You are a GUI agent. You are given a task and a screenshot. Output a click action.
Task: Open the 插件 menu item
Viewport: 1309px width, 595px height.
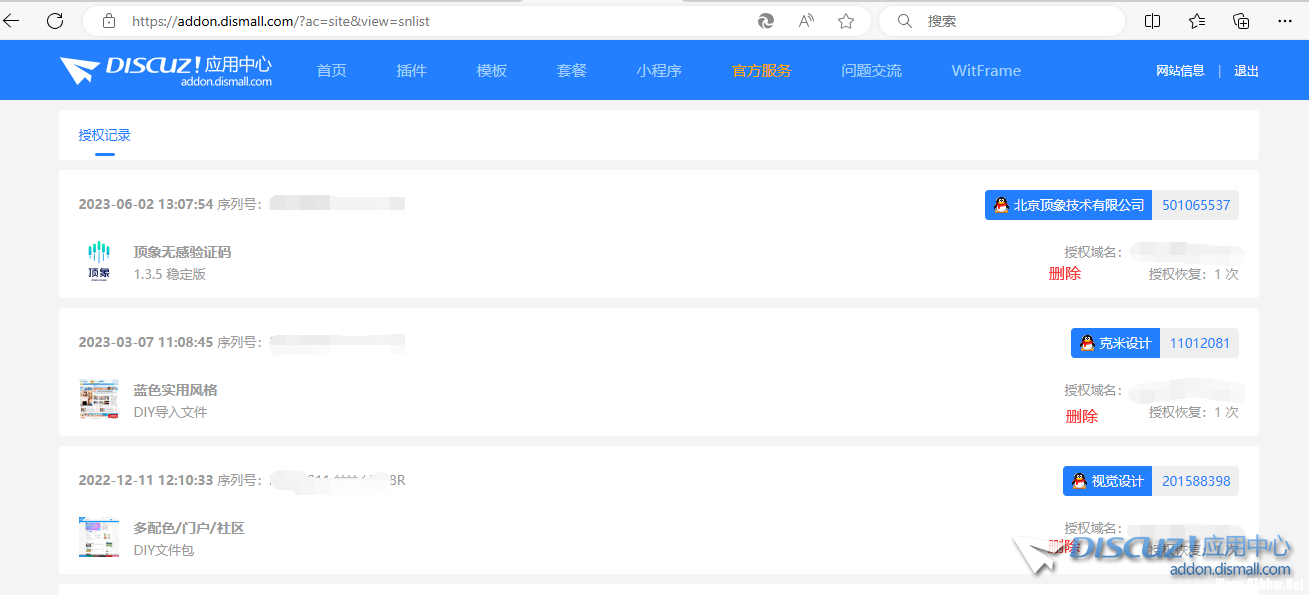(411, 71)
